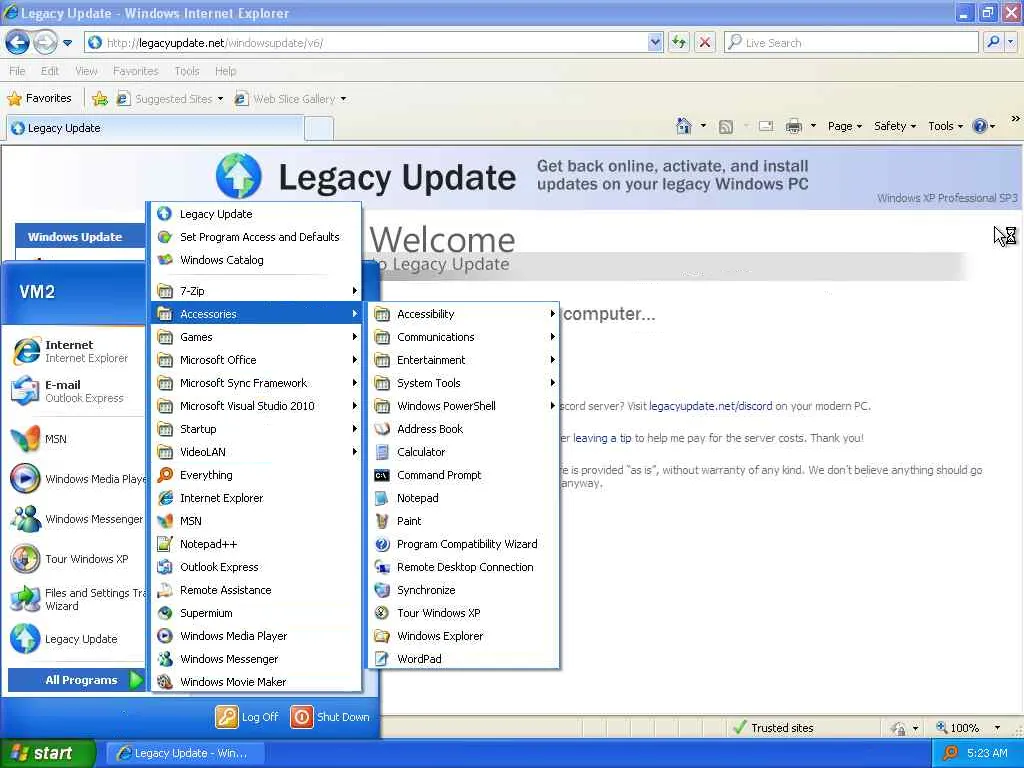The image size is (1024, 768).
Task: Click Favorites button in favorites bar
Action: coord(39,99)
